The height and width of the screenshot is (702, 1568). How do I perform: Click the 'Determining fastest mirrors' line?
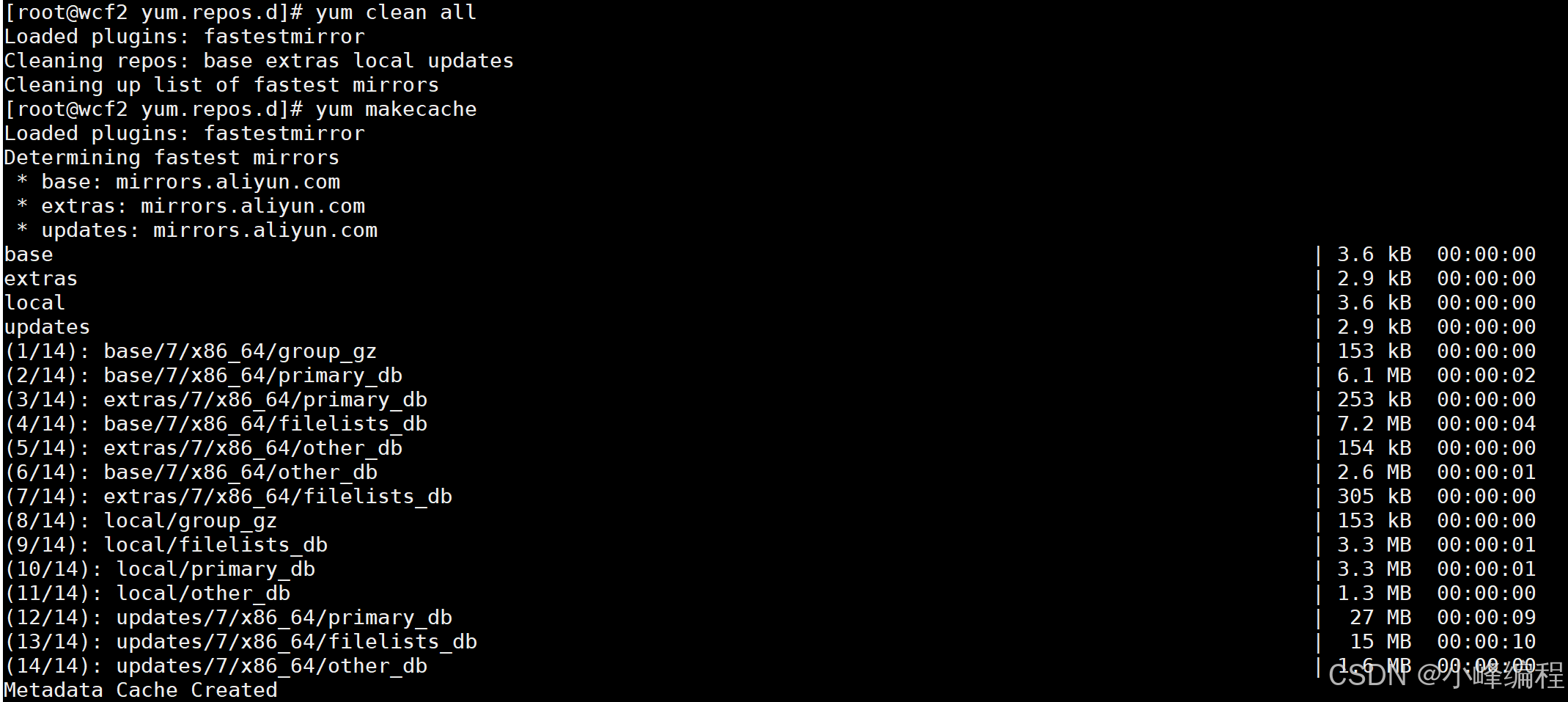coord(172,158)
